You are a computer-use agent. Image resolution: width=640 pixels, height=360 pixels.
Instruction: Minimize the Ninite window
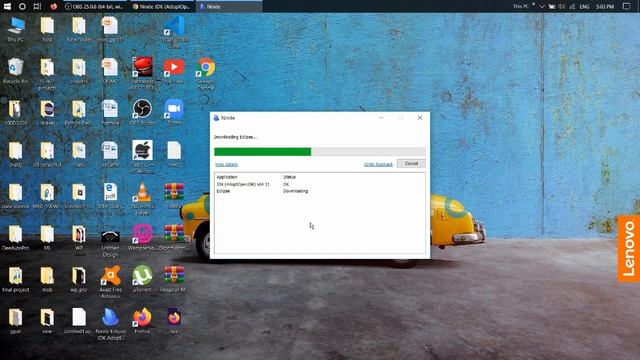point(381,118)
